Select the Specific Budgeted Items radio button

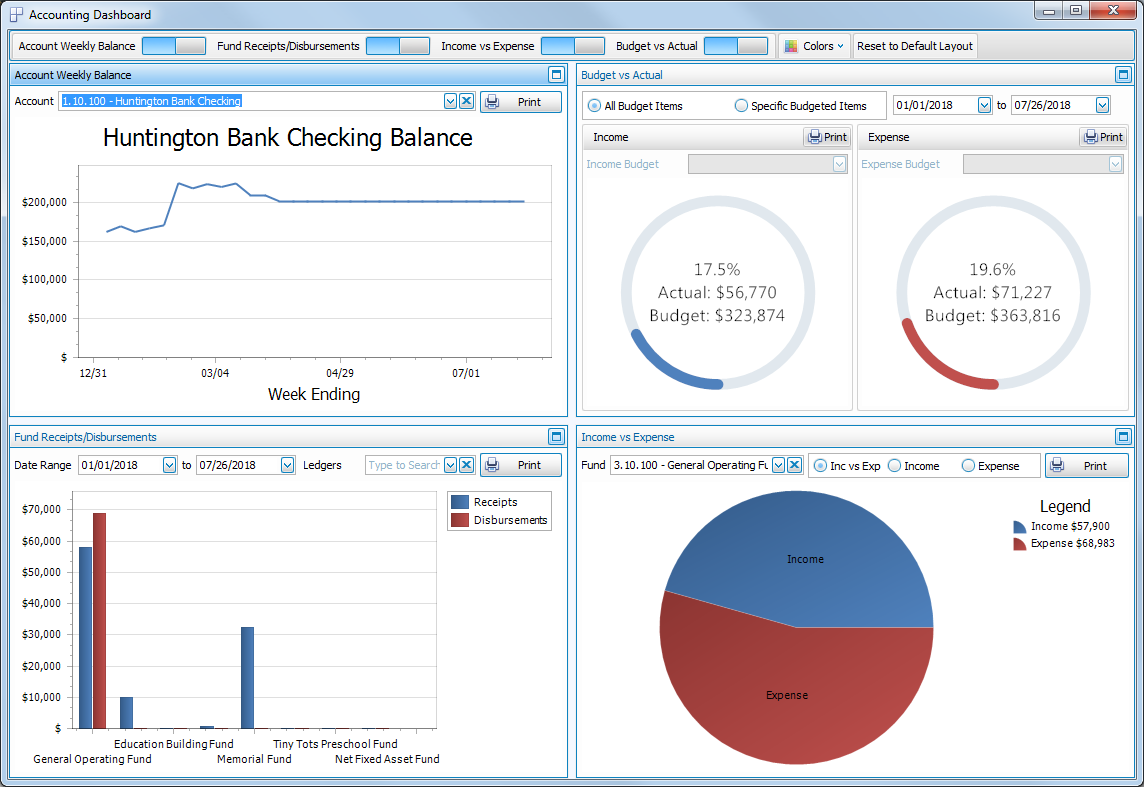pyautogui.click(x=741, y=106)
